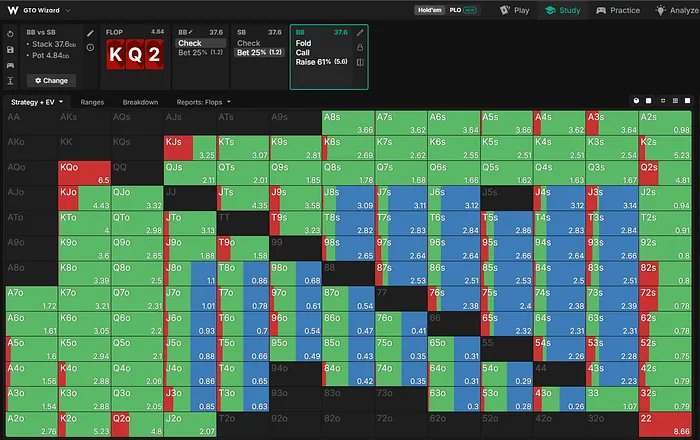Choose Fold in the active BB box
This screenshot has width=700, height=440.
(x=304, y=43)
